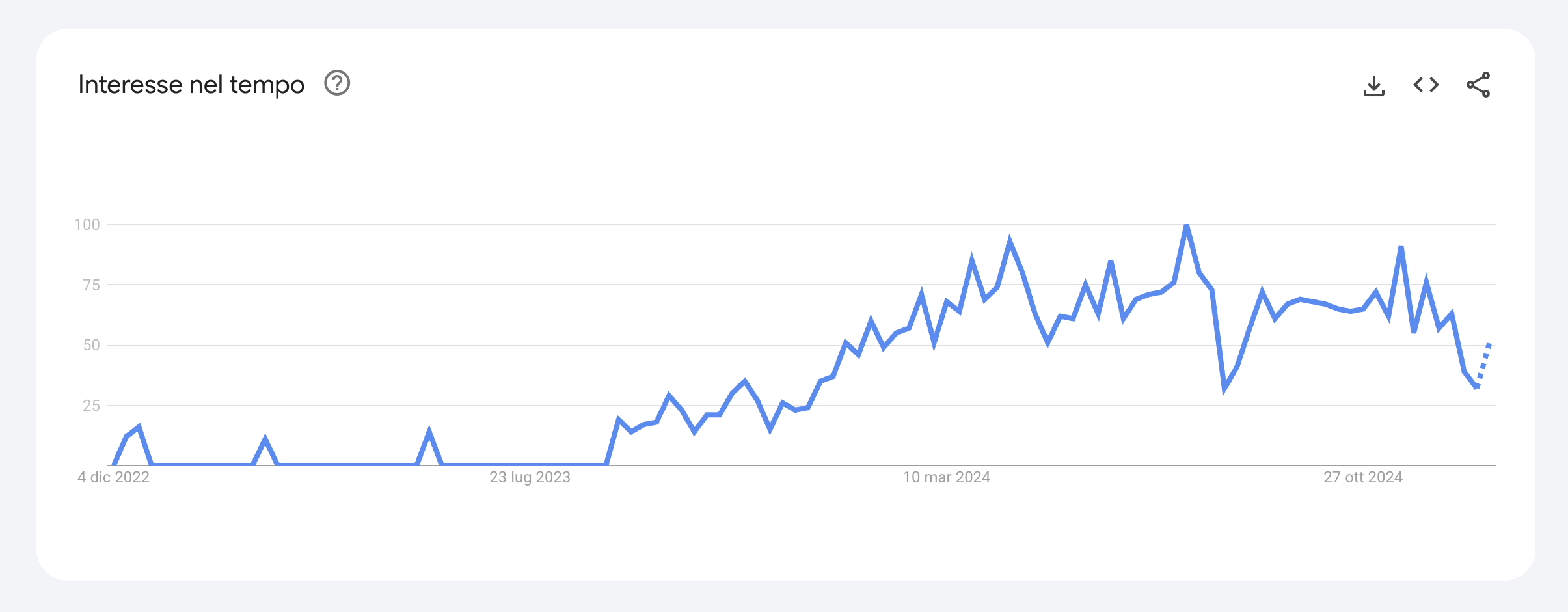Screen dimensions: 1568x612
Task: Click the chart line's highest peak at 100
Action: [x=1187, y=227]
